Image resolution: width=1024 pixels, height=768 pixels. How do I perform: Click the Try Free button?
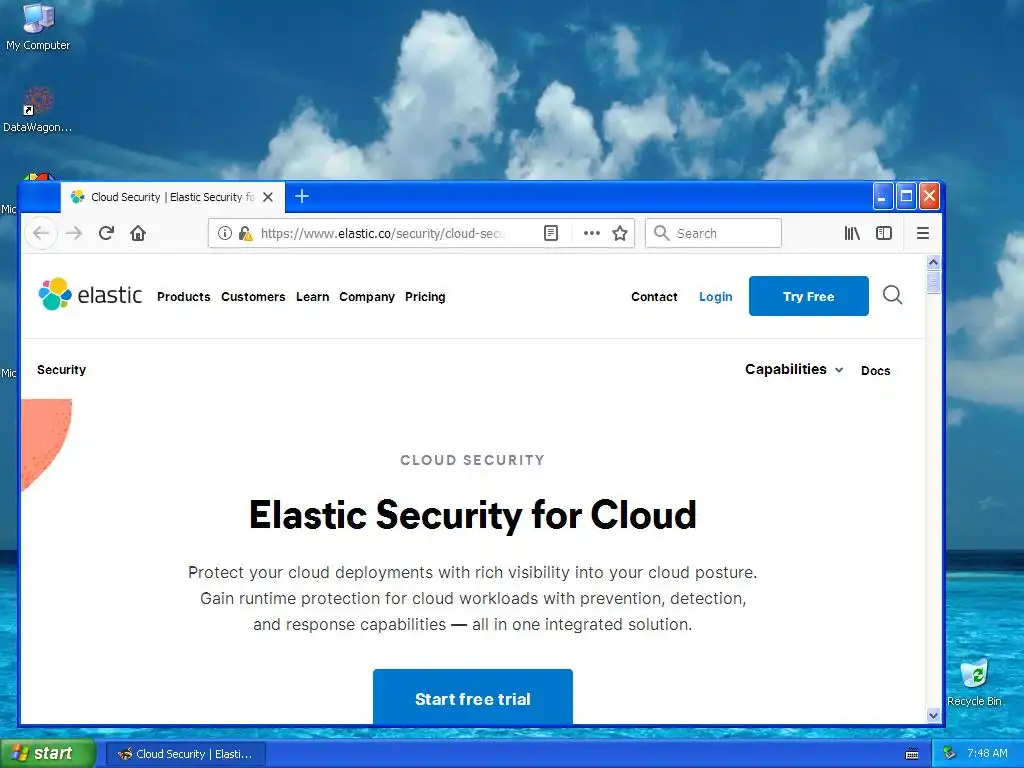tap(808, 296)
